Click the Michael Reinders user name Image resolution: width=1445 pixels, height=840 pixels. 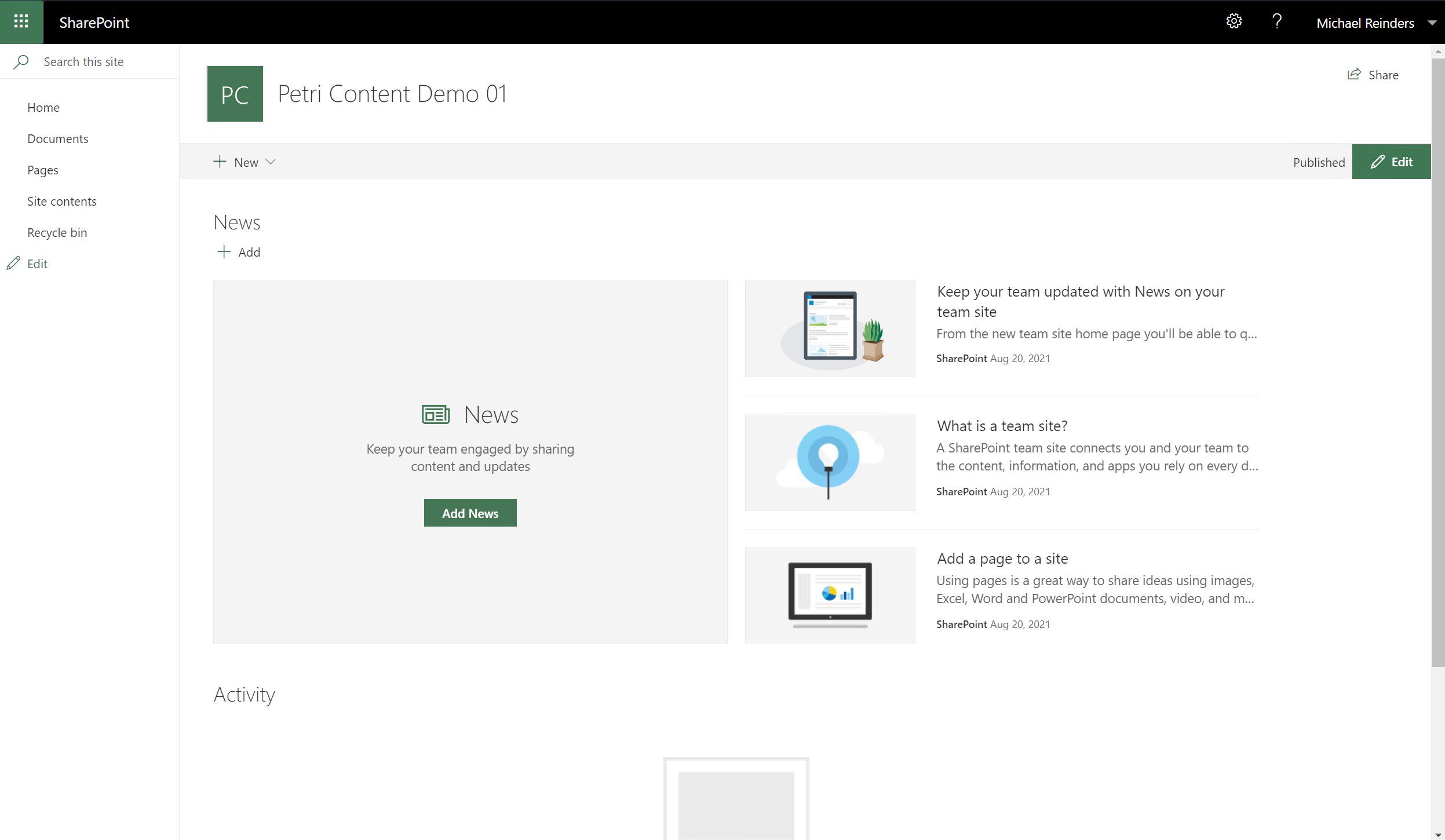tap(1365, 23)
